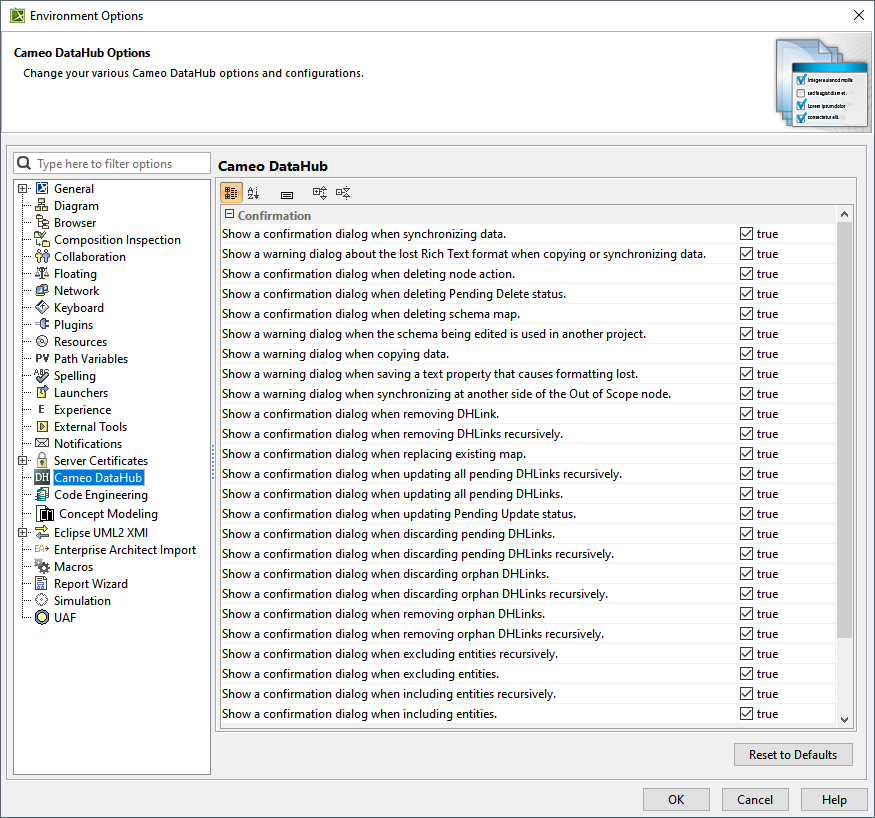Expand all option groups via toolbar
The image size is (875, 818).
coord(320,193)
